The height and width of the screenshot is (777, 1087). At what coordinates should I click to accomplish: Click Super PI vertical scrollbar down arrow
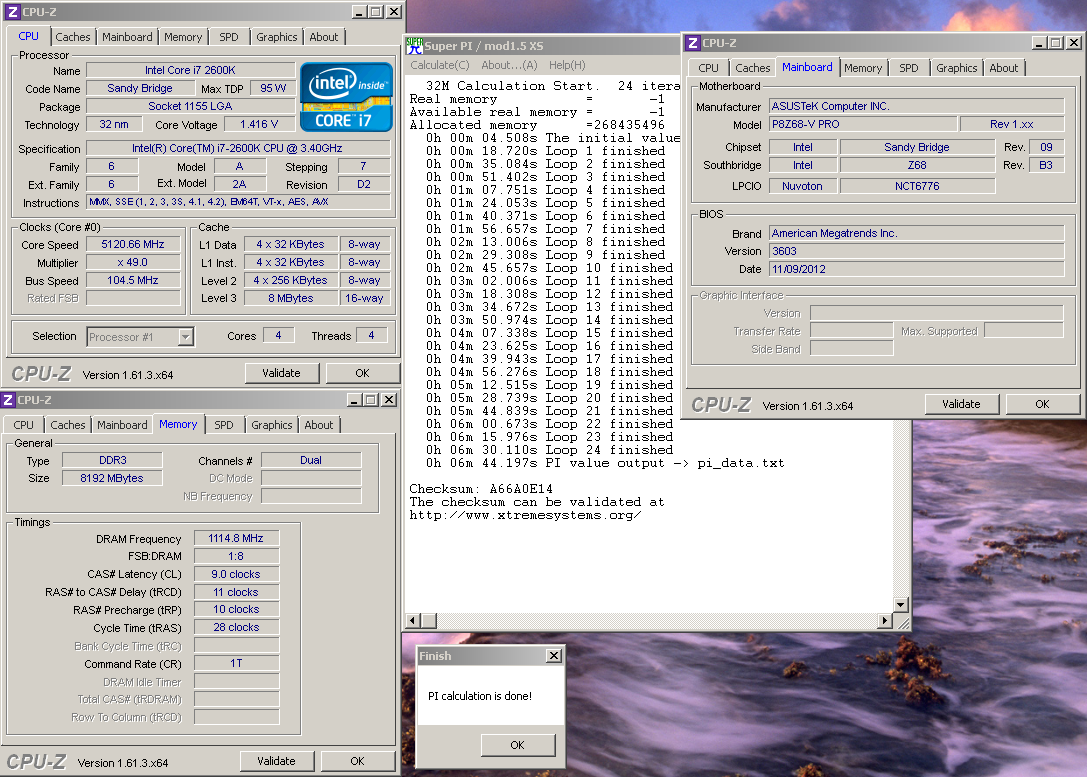pyautogui.click(x=901, y=605)
